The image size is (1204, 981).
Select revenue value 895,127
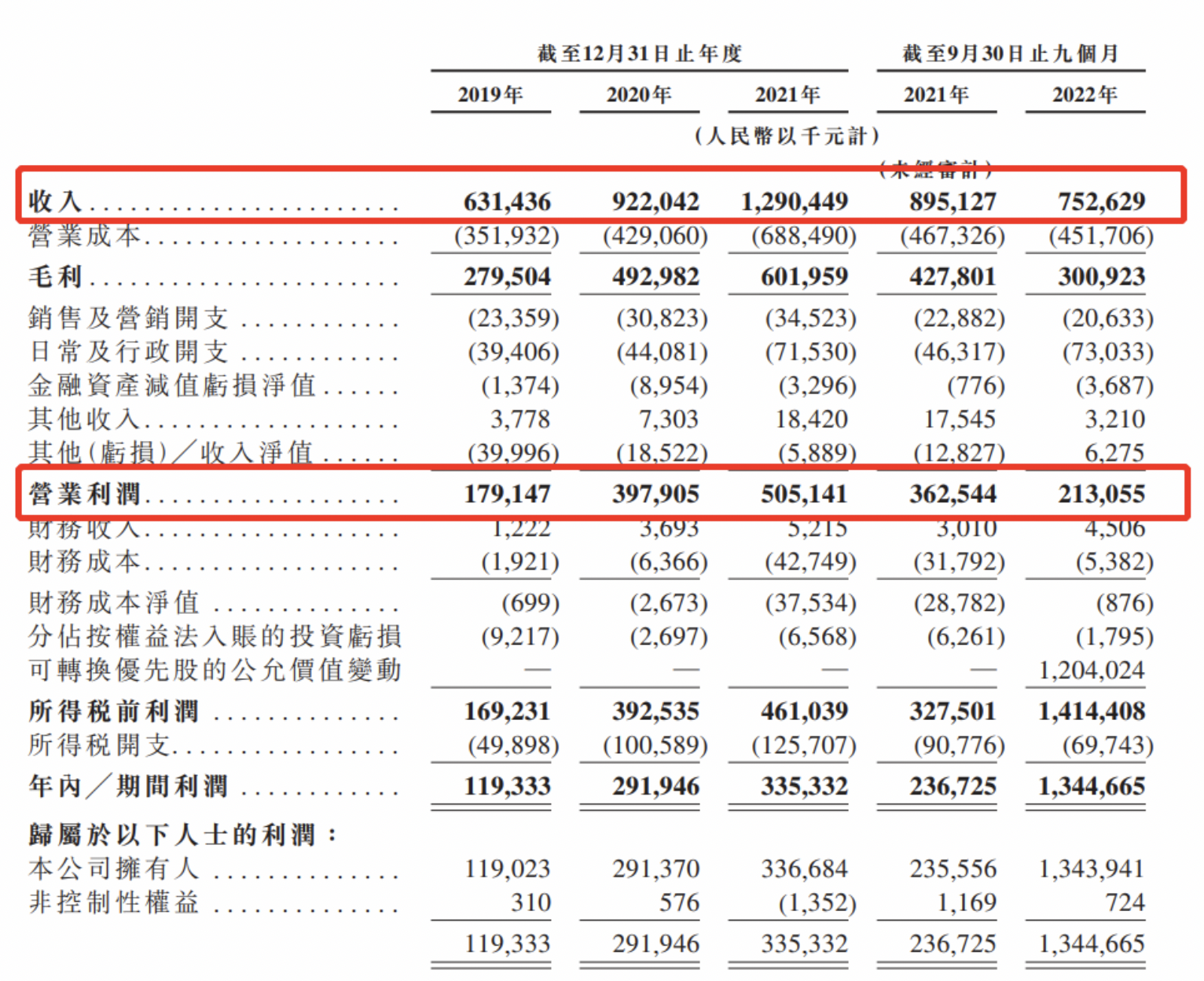(x=953, y=201)
